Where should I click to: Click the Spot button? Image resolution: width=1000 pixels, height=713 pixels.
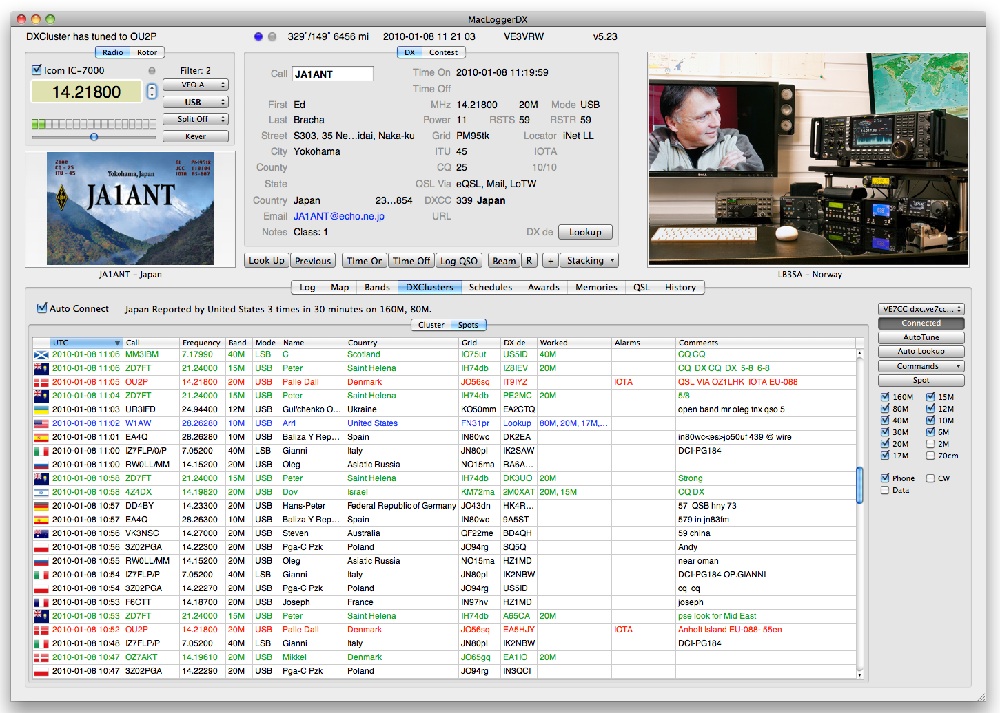pos(921,380)
